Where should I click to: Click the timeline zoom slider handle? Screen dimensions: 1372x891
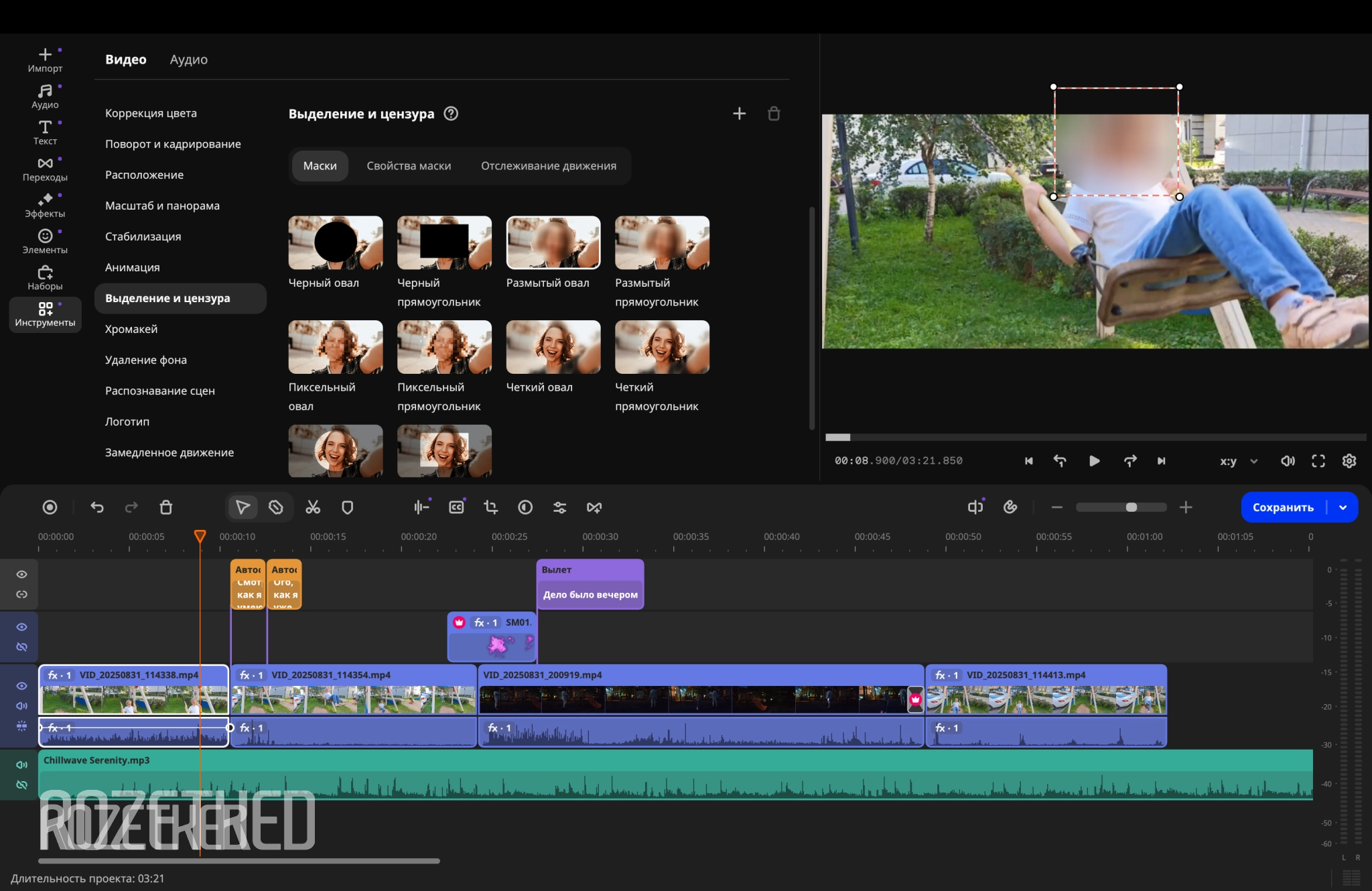[x=1131, y=507]
